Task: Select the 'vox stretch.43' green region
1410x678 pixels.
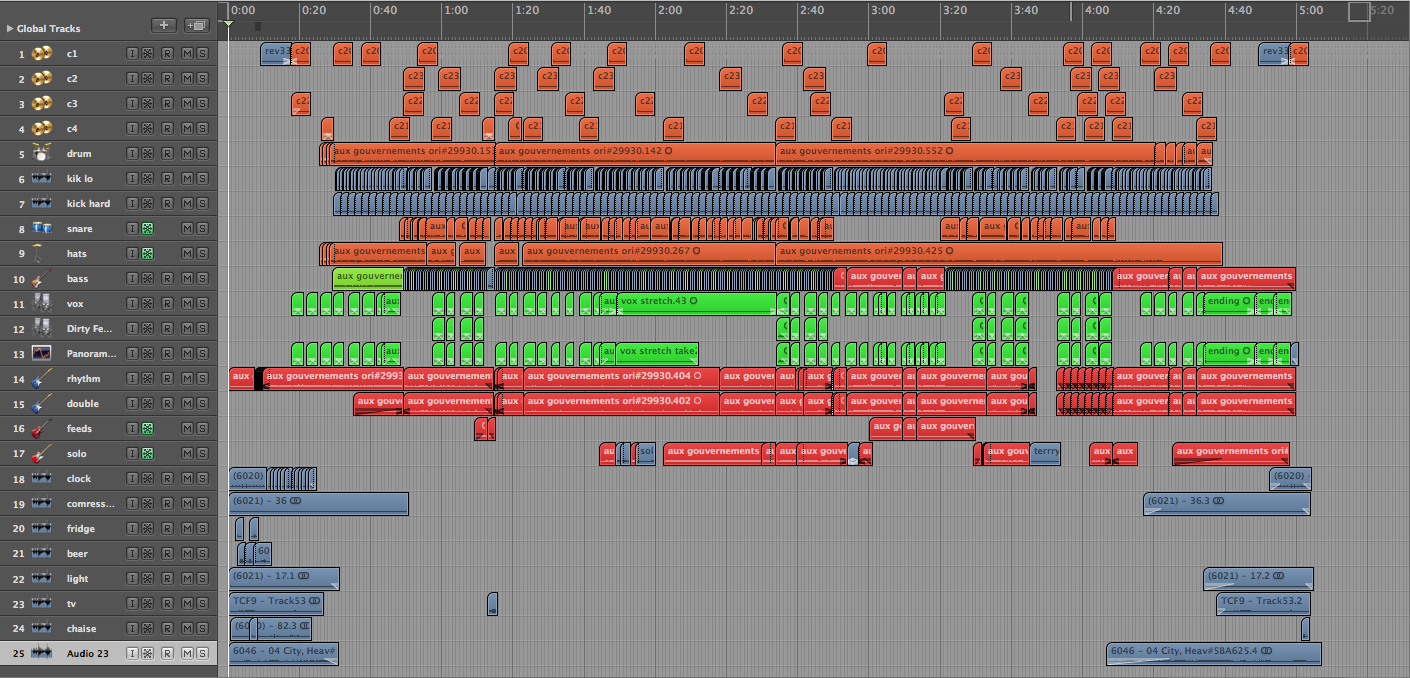Action: (x=697, y=301)
